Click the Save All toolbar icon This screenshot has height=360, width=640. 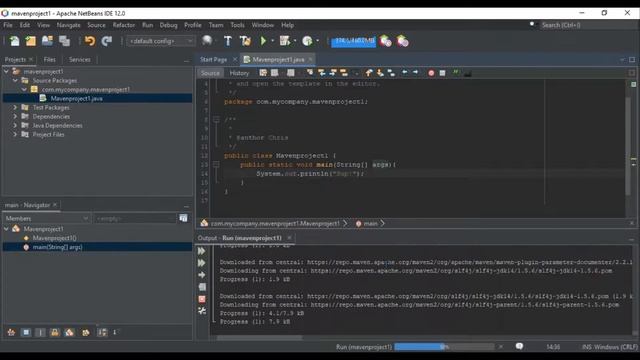[64, 41]
